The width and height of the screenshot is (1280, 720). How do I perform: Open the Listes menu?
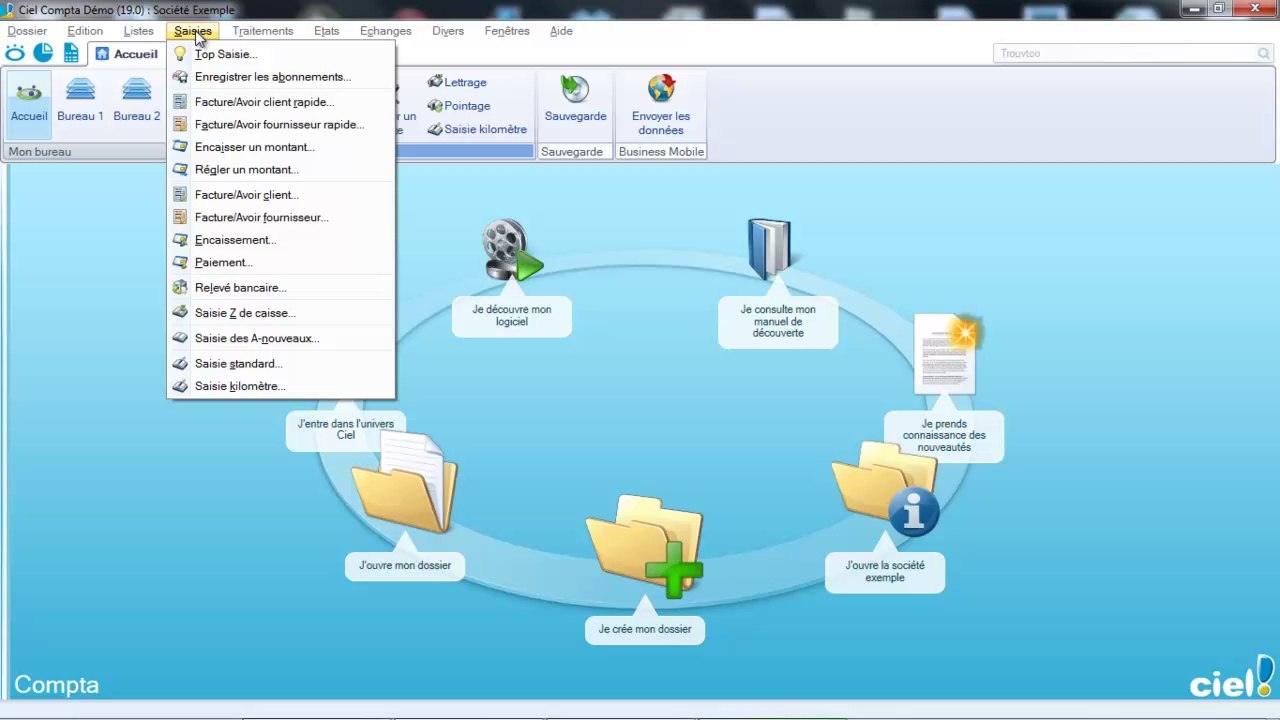pyautogui.click(x=139, y=31)
